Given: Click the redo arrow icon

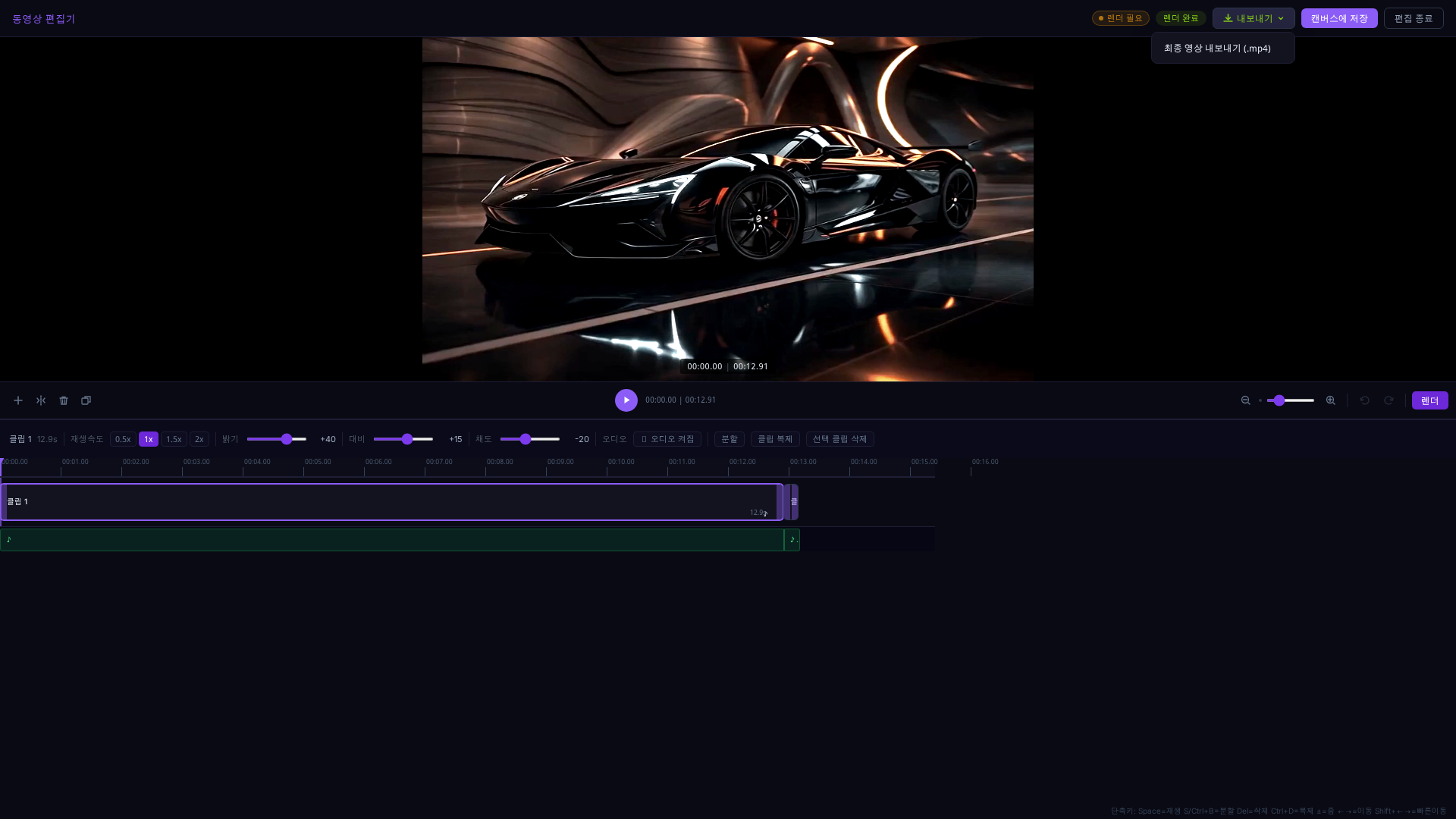Looking at the screenshot, I should pyautogui.click(x=1389, y=400).
